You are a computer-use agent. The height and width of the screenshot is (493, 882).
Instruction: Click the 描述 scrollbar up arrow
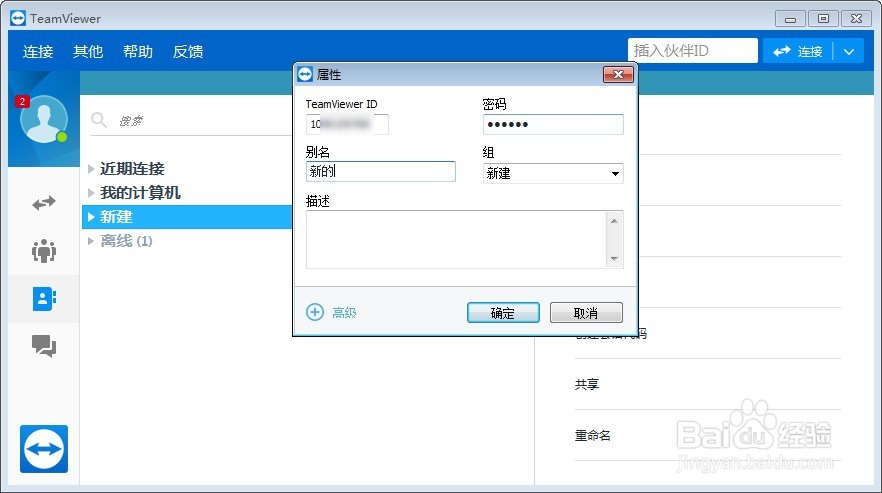click(614, 221)
